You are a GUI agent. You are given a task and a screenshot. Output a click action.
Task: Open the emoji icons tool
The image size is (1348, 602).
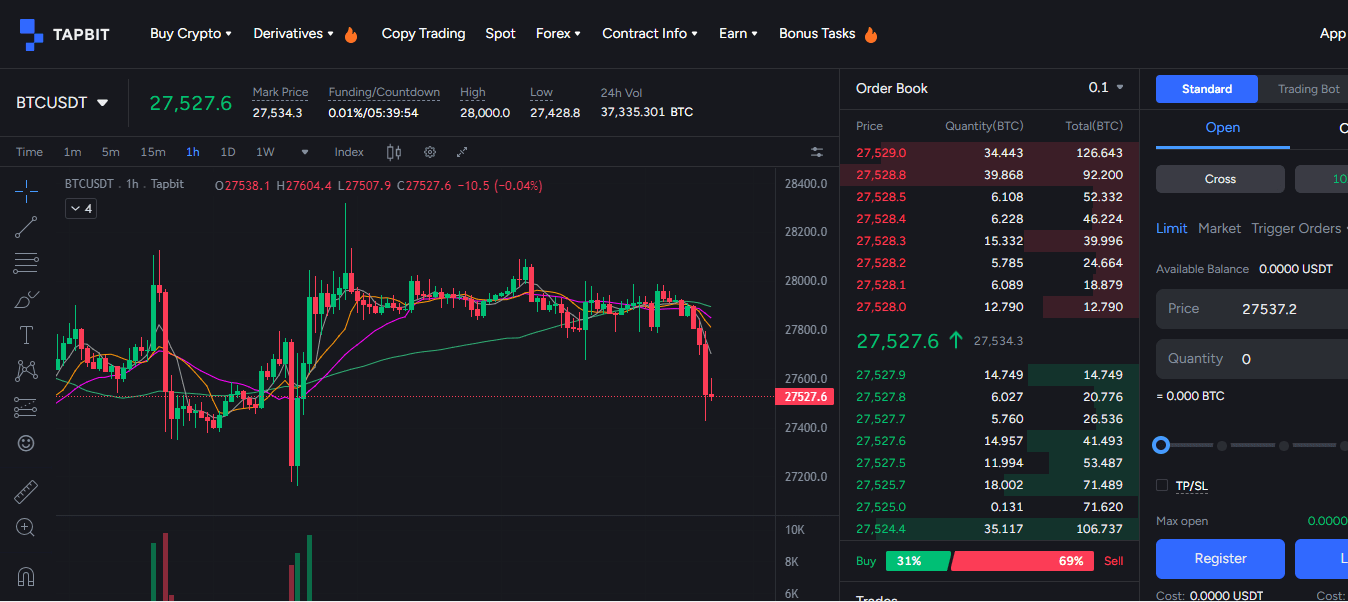27,442
